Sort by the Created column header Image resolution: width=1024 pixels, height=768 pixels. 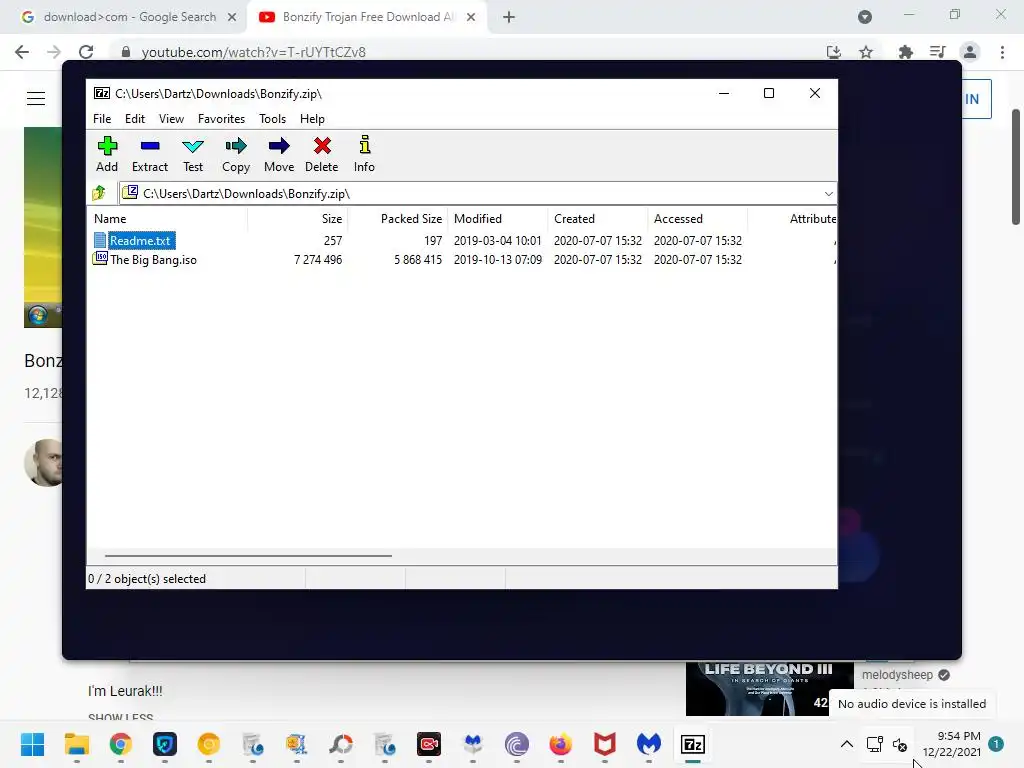pyautogui.click(x=598, y=219)
